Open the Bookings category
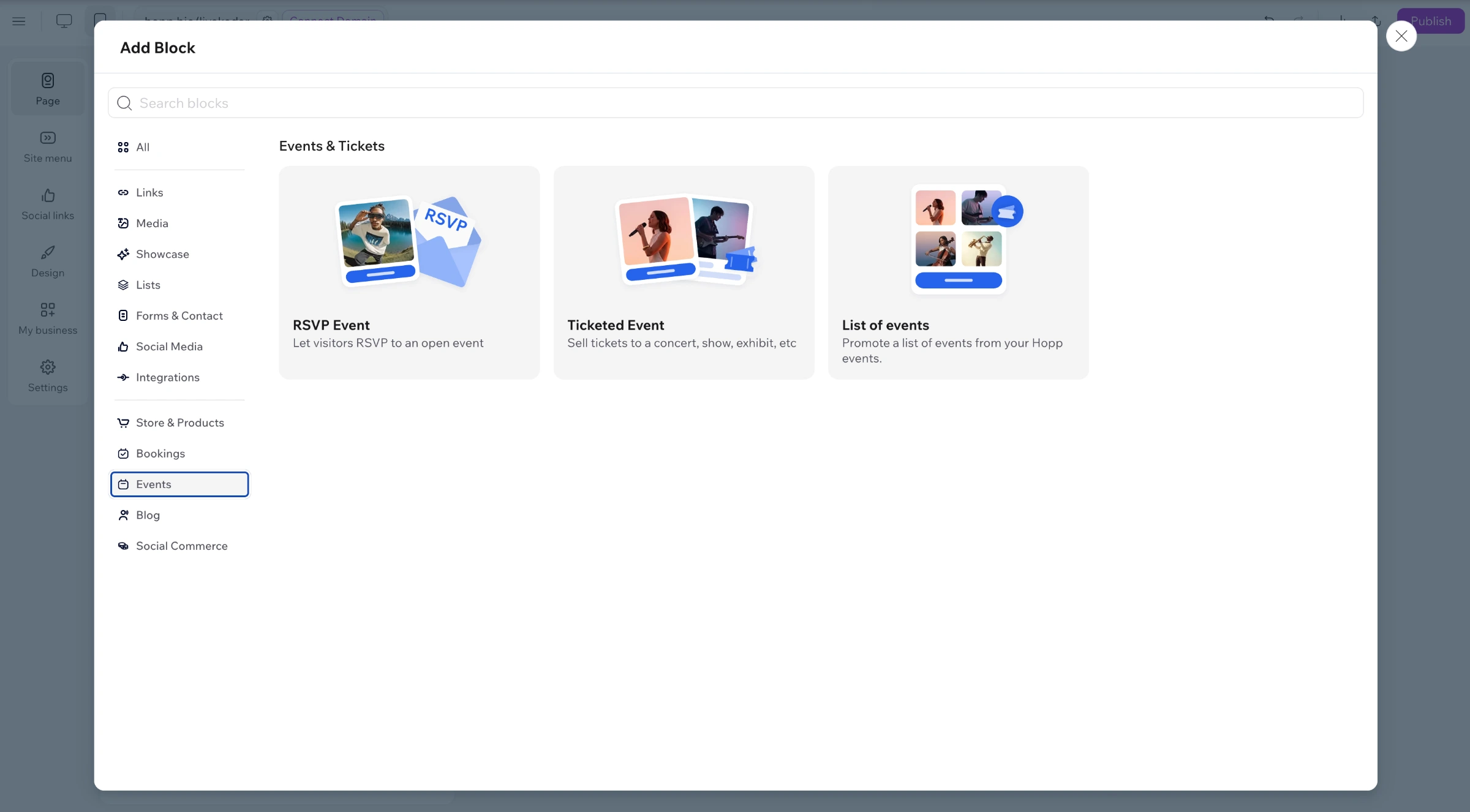This screenshot has width=1470, height=812. 179,454
